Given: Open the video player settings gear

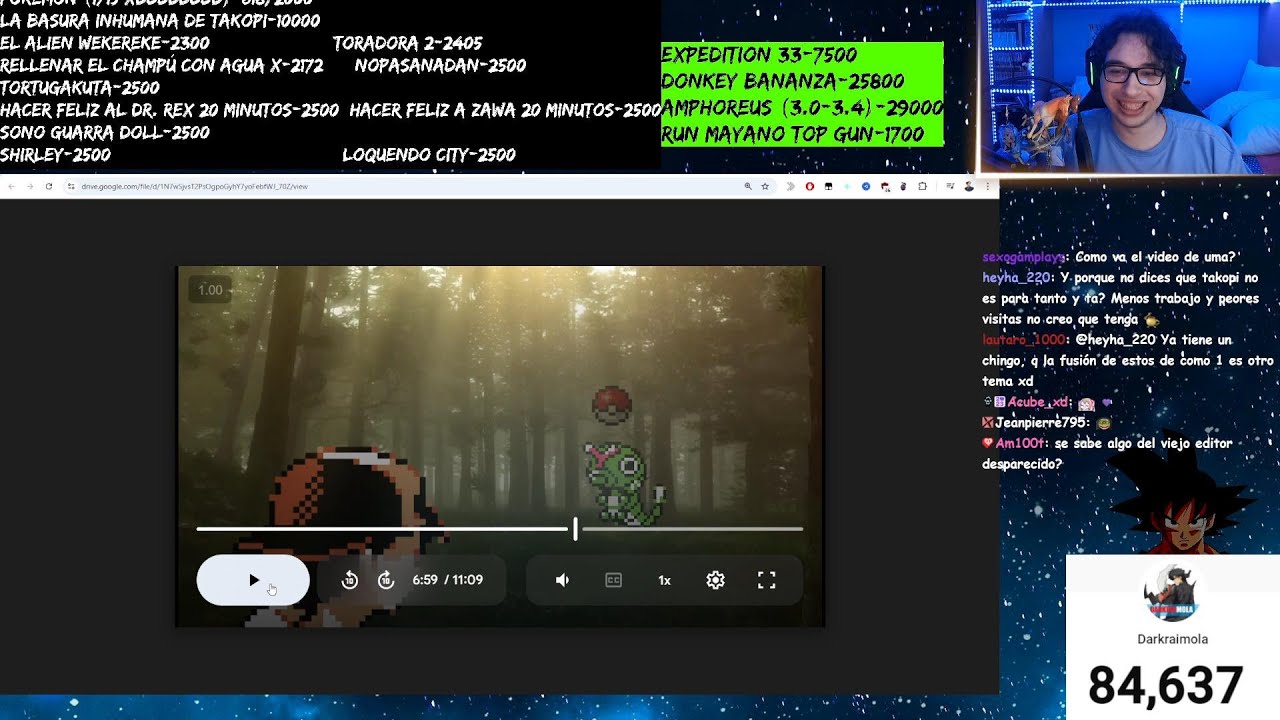Looking at the screenshot, I should pyautogui.click(x=715, y=580).
